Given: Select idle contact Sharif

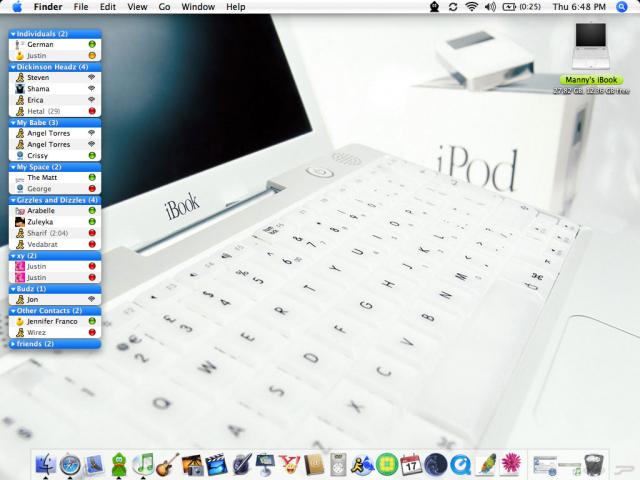Looking at the screenshot, I should pos(55,233).
